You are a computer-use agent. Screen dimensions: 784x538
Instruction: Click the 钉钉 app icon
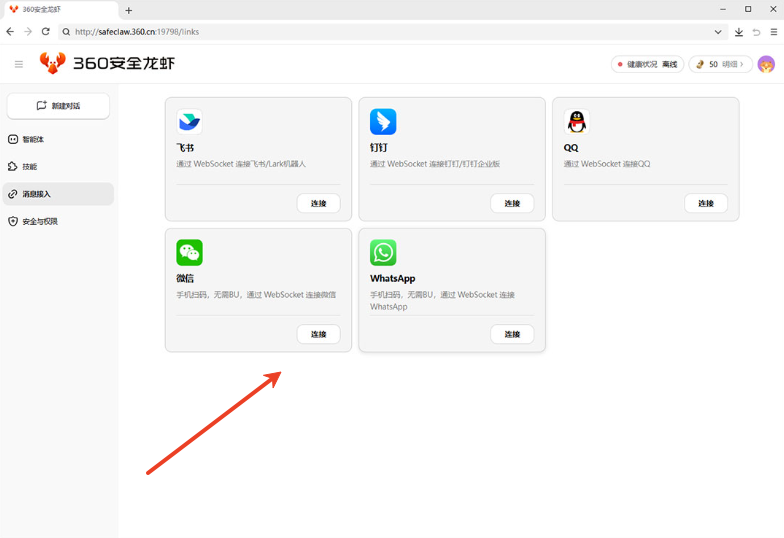click(x=383, y=122)
